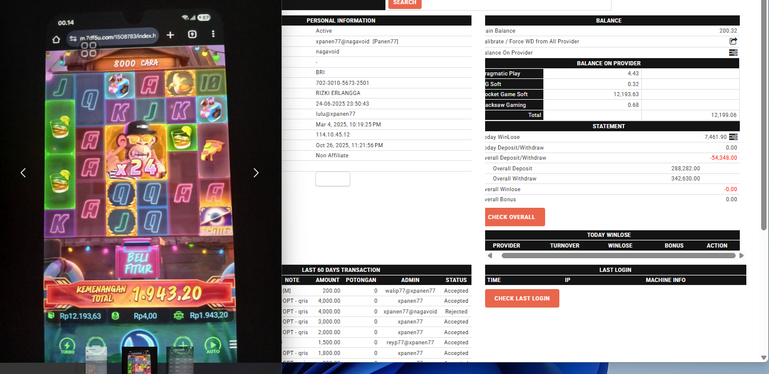Tap the win icon beside Rp1.943,20
The height and width of the screenshot is (374, 769).
tap(179, 316)
